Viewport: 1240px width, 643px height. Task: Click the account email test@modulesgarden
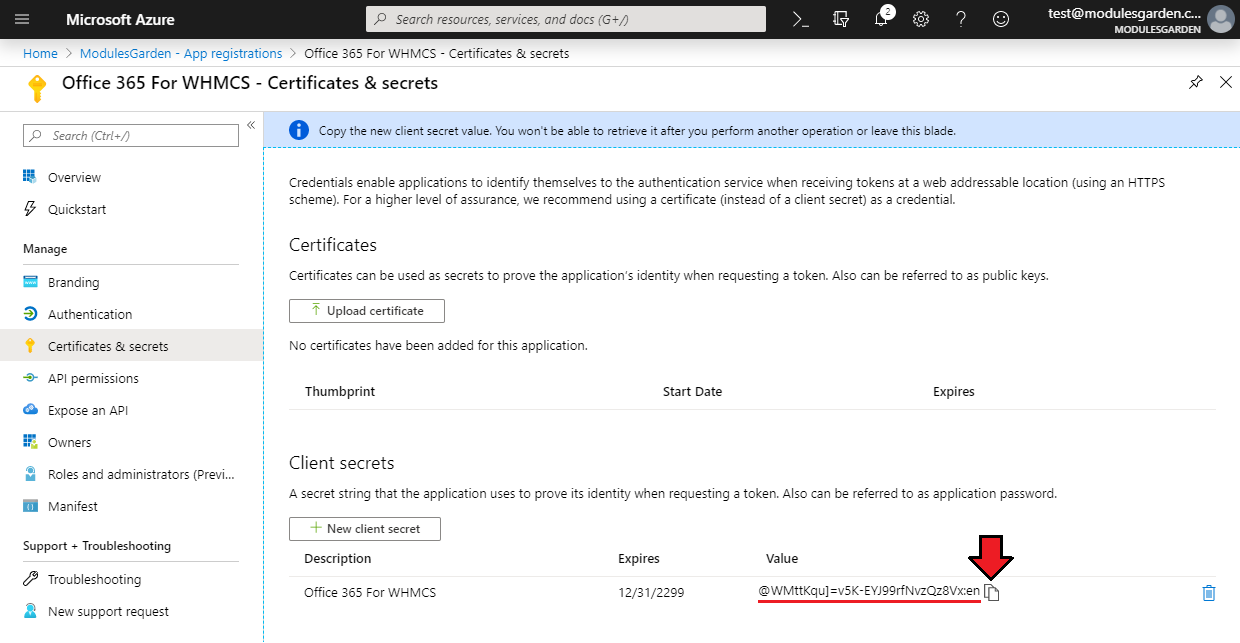1124,13
